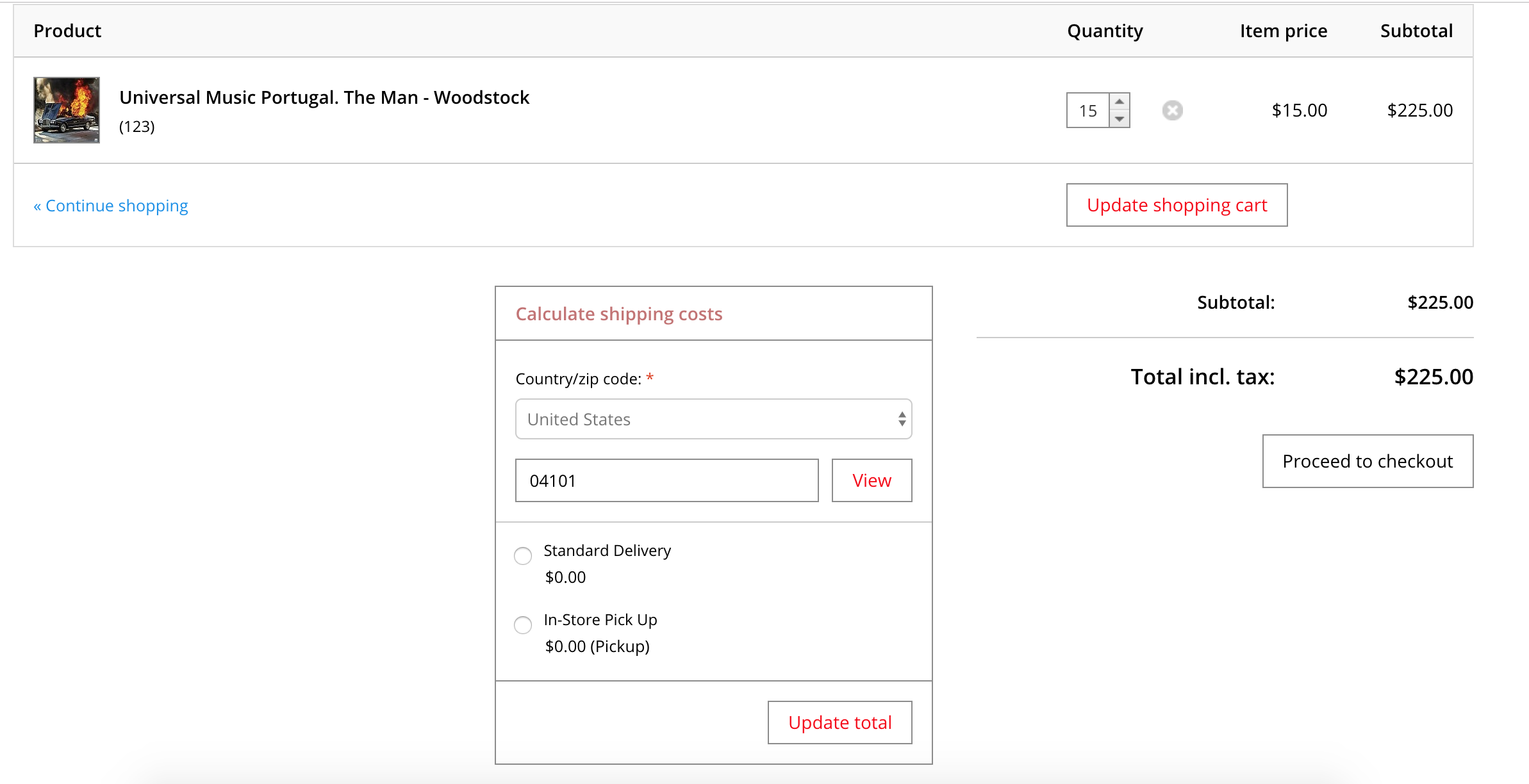Select the In-Store Pick Up radio option
Image resolution: width=1529 pixels, height=784 pixels.
[523, 625]
